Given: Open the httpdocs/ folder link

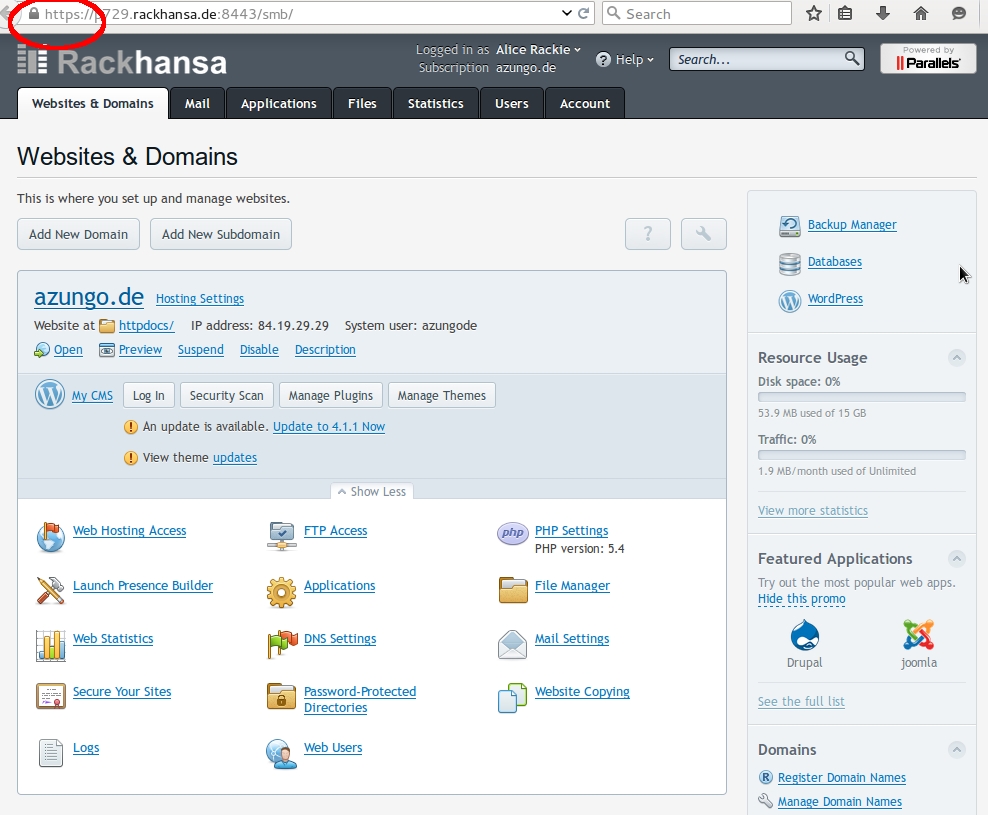Looking at the screenshot, I should [146, 326].
